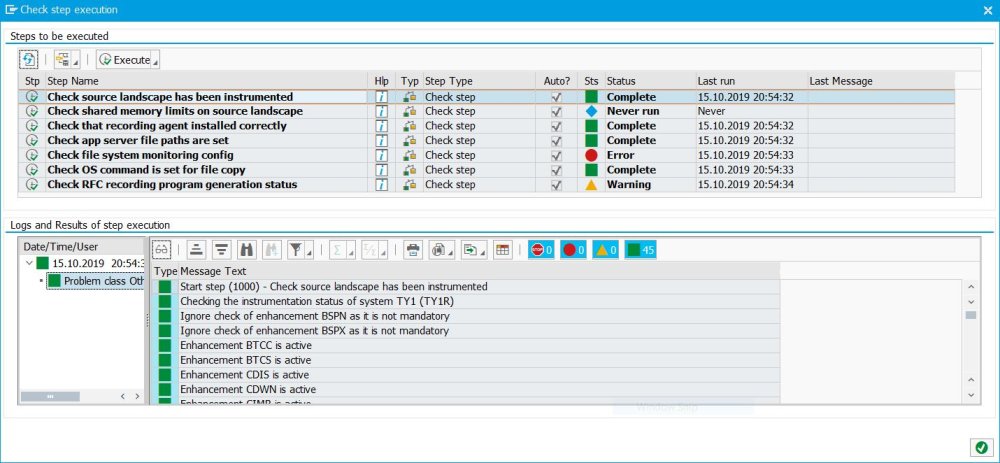Image resolution: width=1000 pixels, height=463 pixels.
Task: Open help info for 'Check file system monitoring config'
Action: click(381, 155)
